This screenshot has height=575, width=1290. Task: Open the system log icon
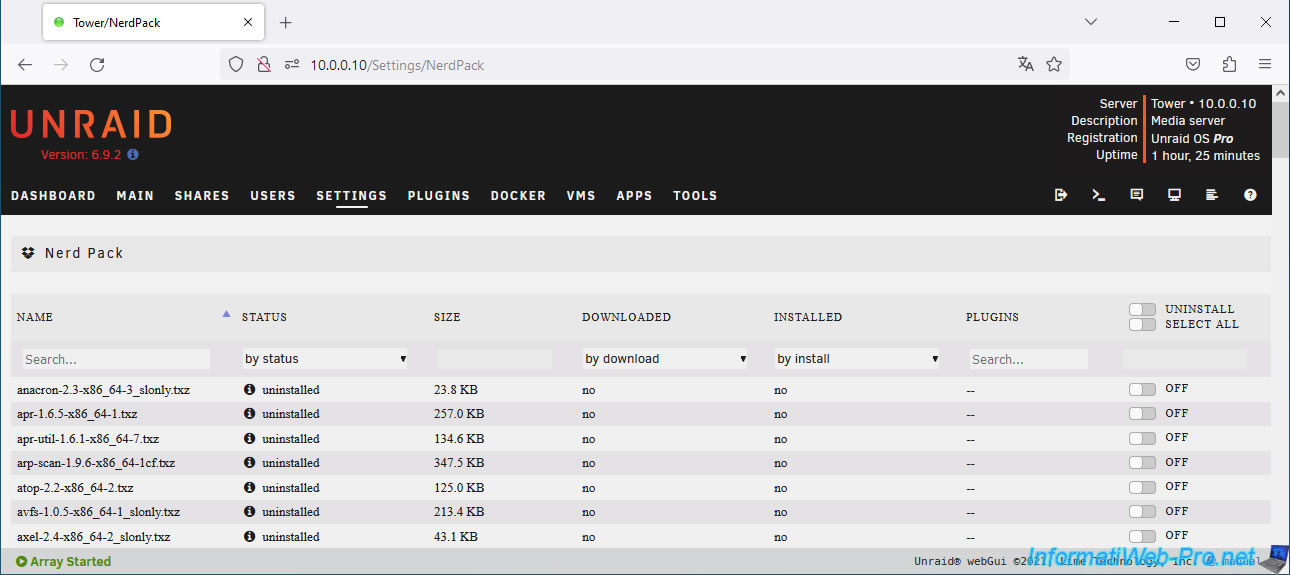tap(1212, 195)
